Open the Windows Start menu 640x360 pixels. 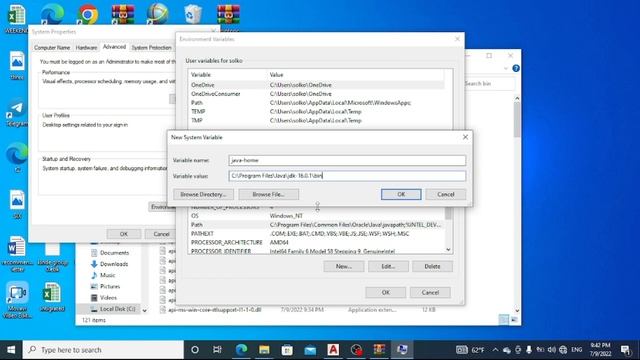coord(11,350)
